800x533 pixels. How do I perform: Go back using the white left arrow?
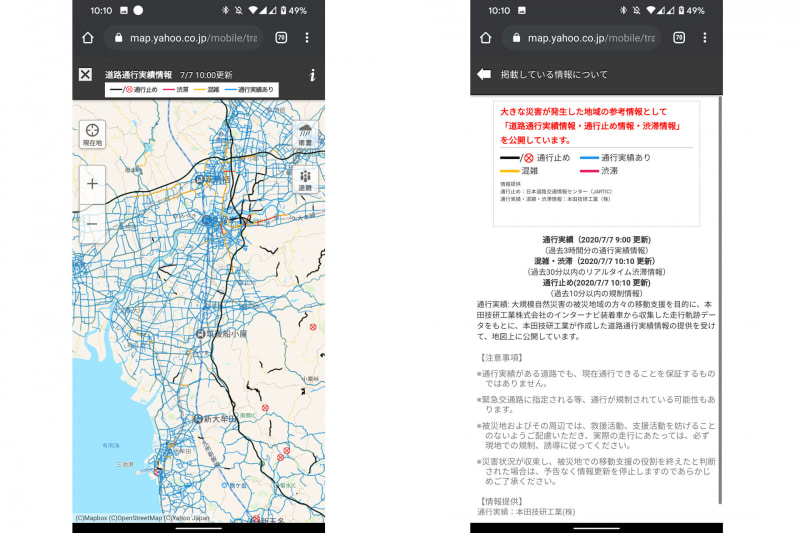pyautogui.click(x=484, y=74)
